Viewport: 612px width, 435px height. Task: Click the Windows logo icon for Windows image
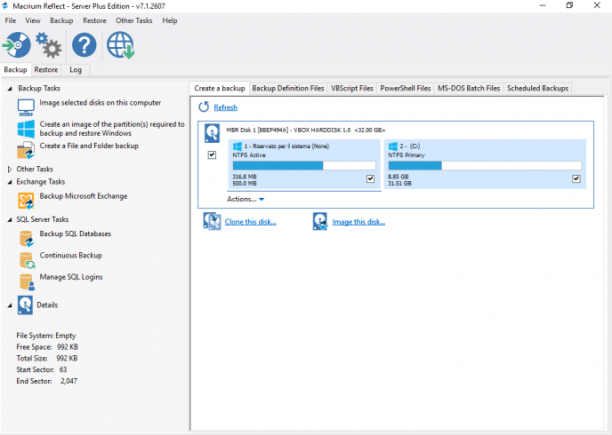26,129
